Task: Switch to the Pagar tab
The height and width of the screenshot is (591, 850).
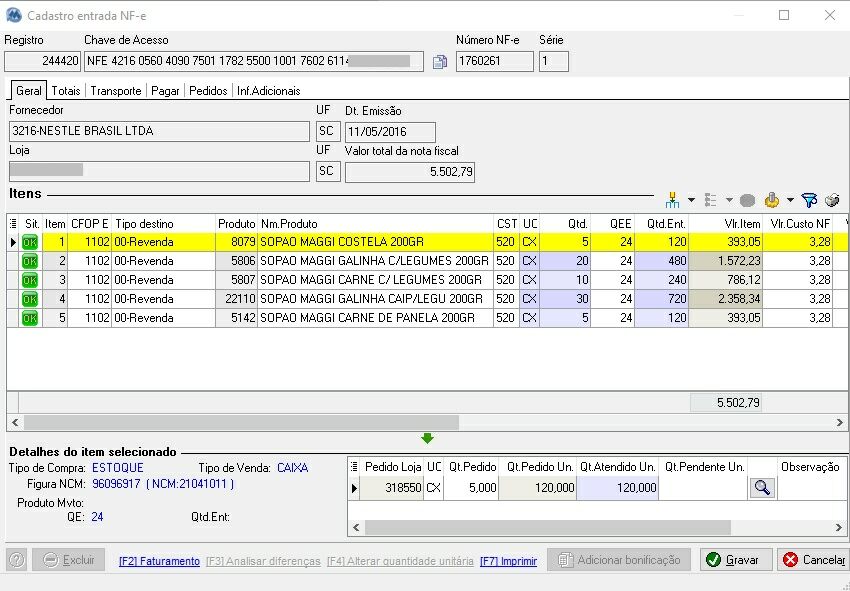Action: (165, 91)
